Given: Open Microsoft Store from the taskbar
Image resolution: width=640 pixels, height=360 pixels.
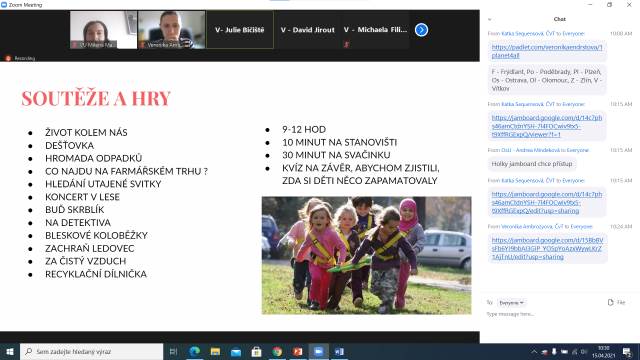Looking at the screenshot, I should click(256, 351).
